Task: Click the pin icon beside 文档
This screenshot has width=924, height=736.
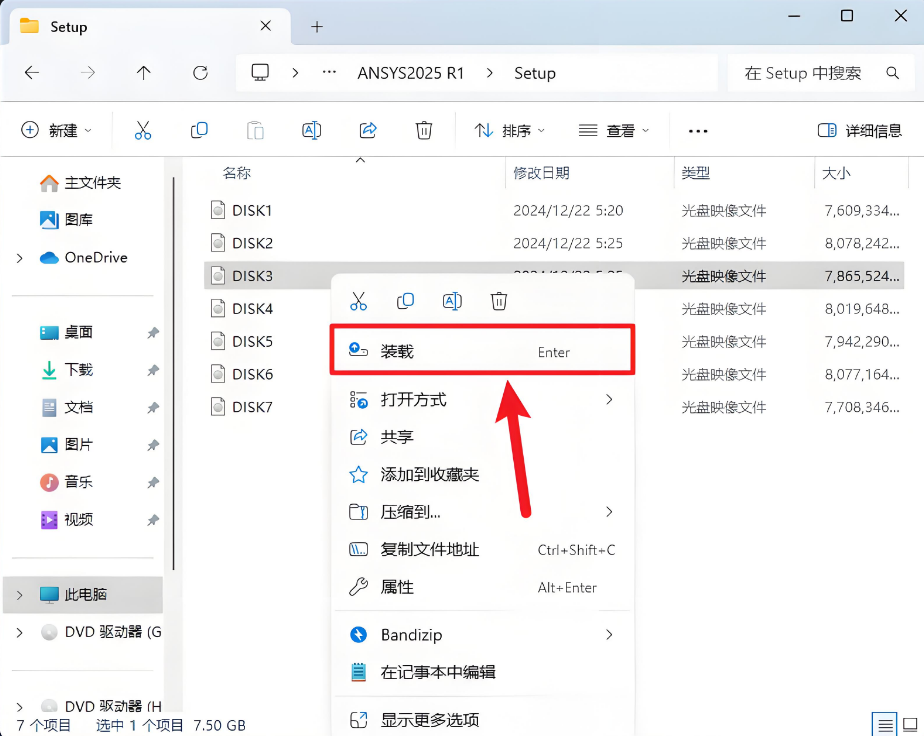Action: [153, 408]
